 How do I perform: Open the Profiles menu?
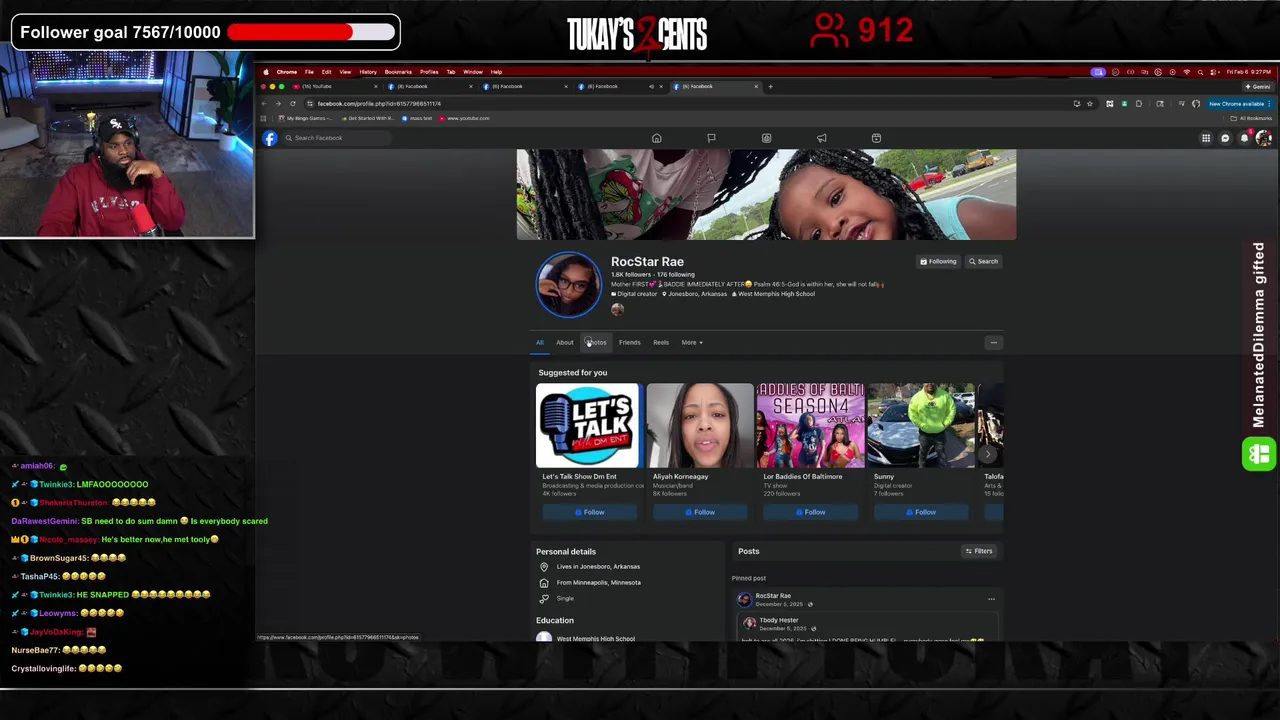pos(429,72)
